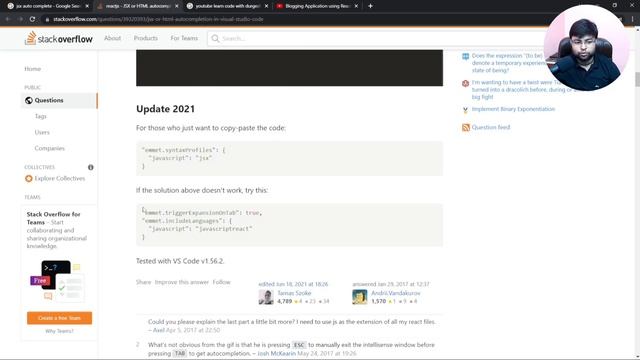This screenshot has height=360, width=640.
Task: Click the Code Golf icon for Binary Exponentiation
Action: [x=465, y=110]
